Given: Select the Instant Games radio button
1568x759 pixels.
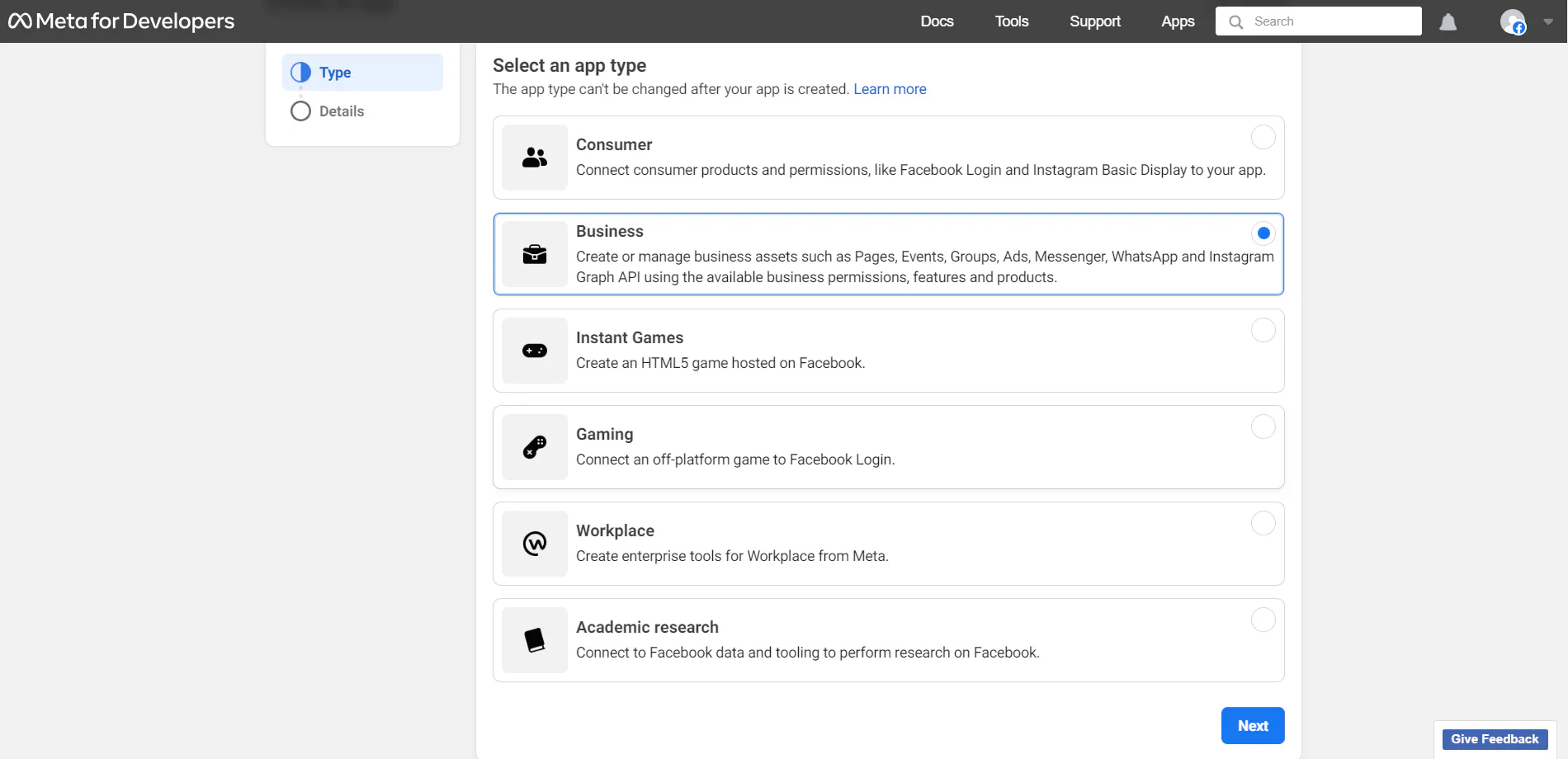Looking at the screenshot, I should click(1263, 330).
